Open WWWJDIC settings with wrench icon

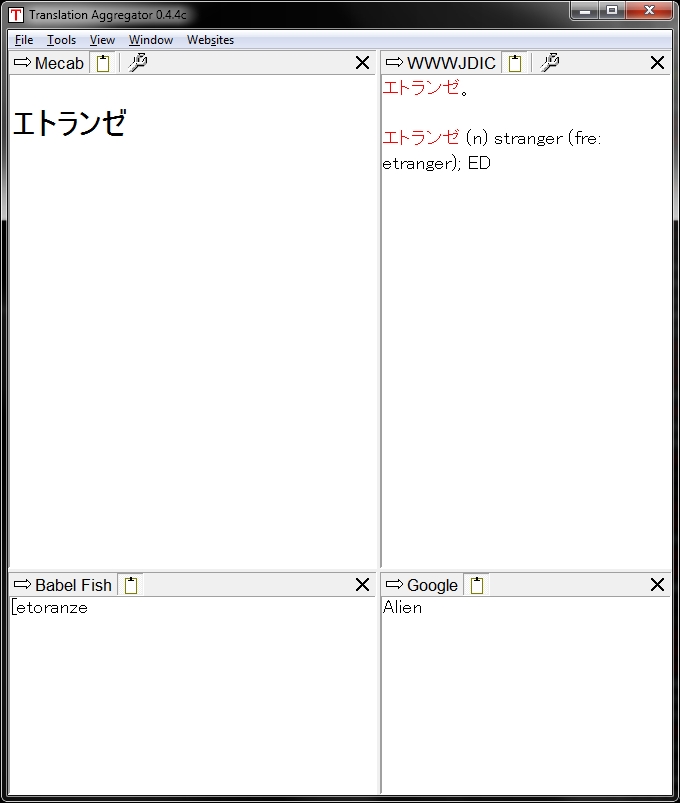pos(549,63)
